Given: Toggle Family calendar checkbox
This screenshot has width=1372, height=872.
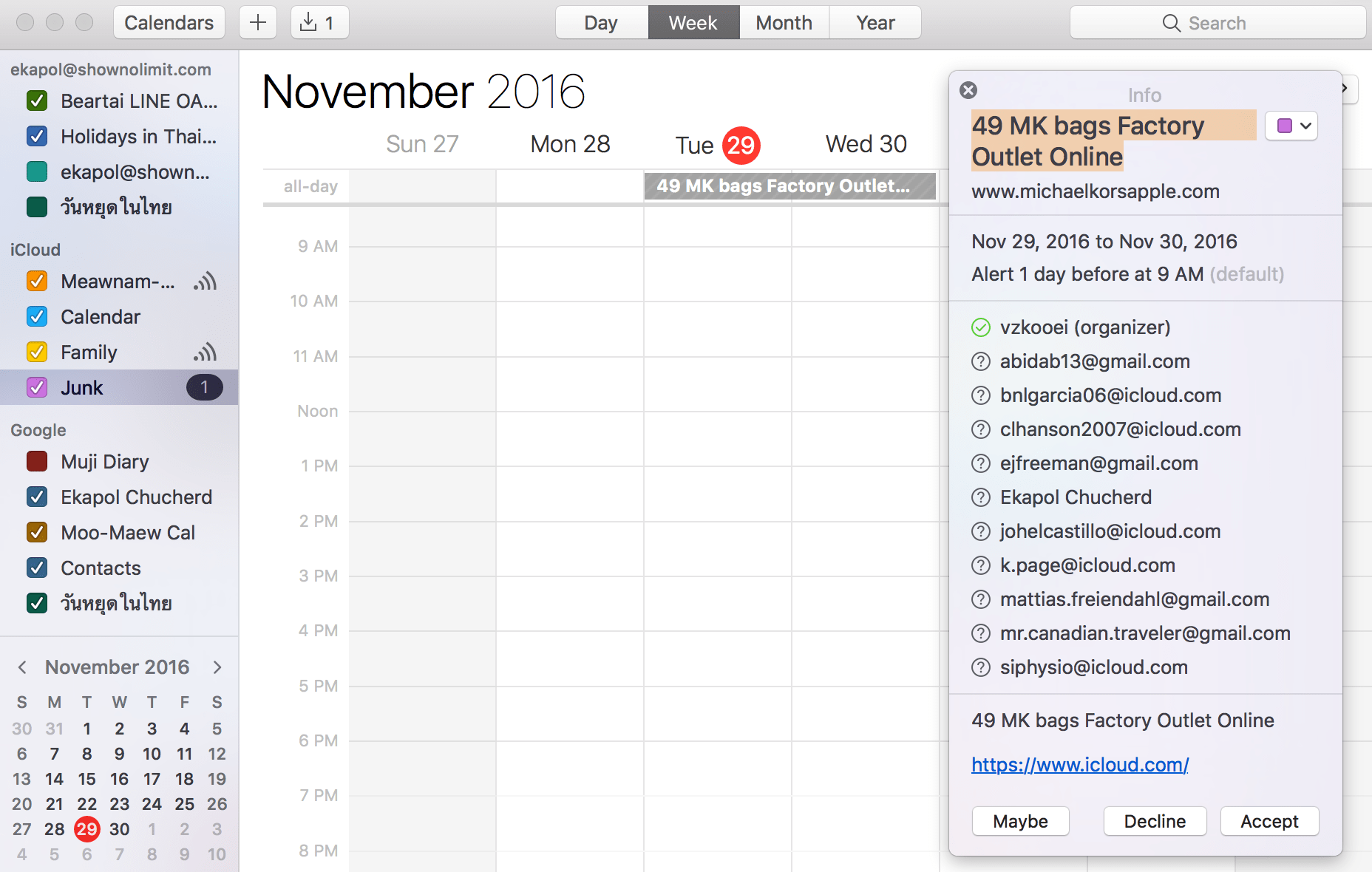Looking at the screenshot, I should click(x=37, y=352).
